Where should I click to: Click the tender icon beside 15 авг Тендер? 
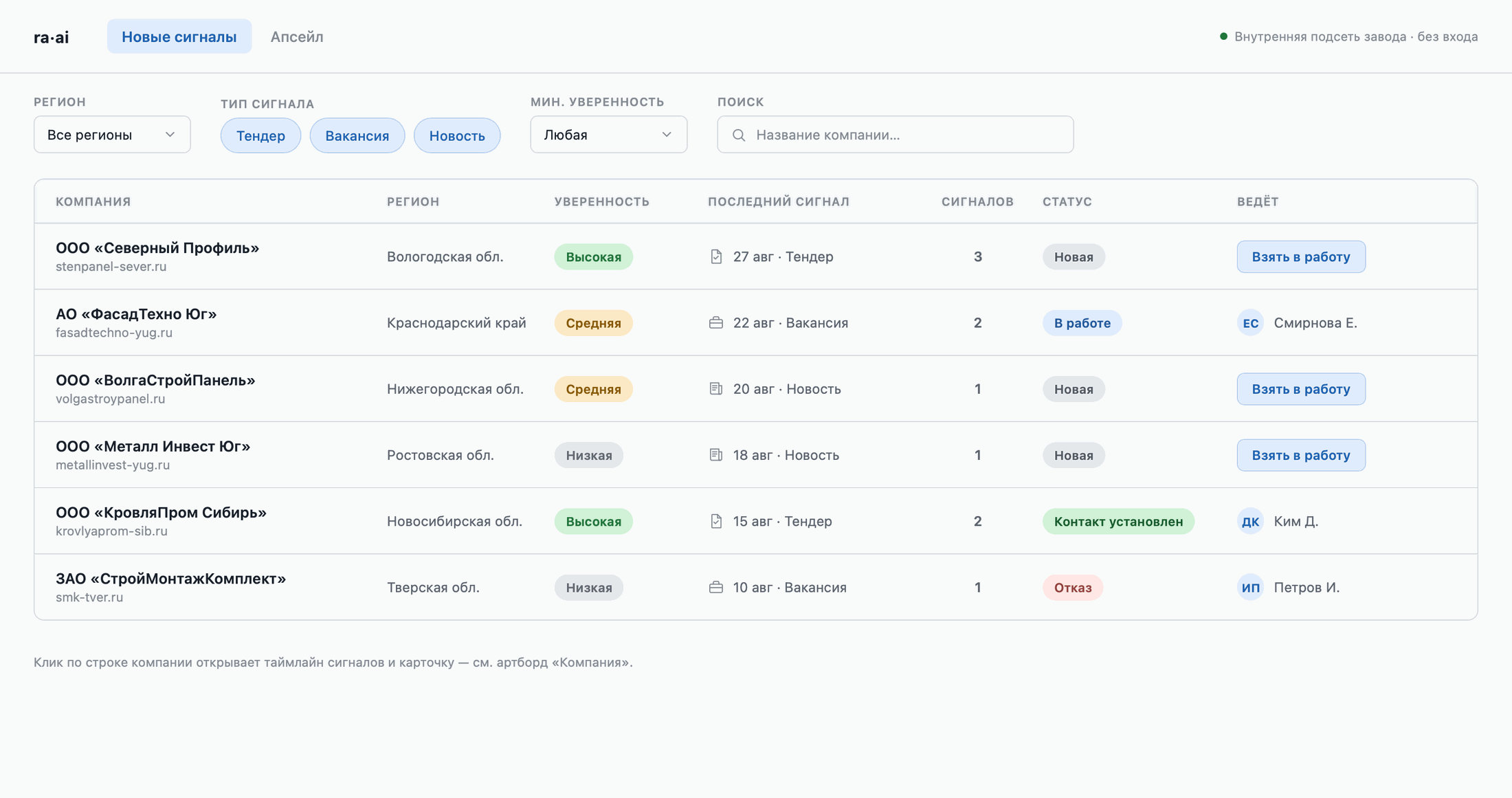(716, 521)
